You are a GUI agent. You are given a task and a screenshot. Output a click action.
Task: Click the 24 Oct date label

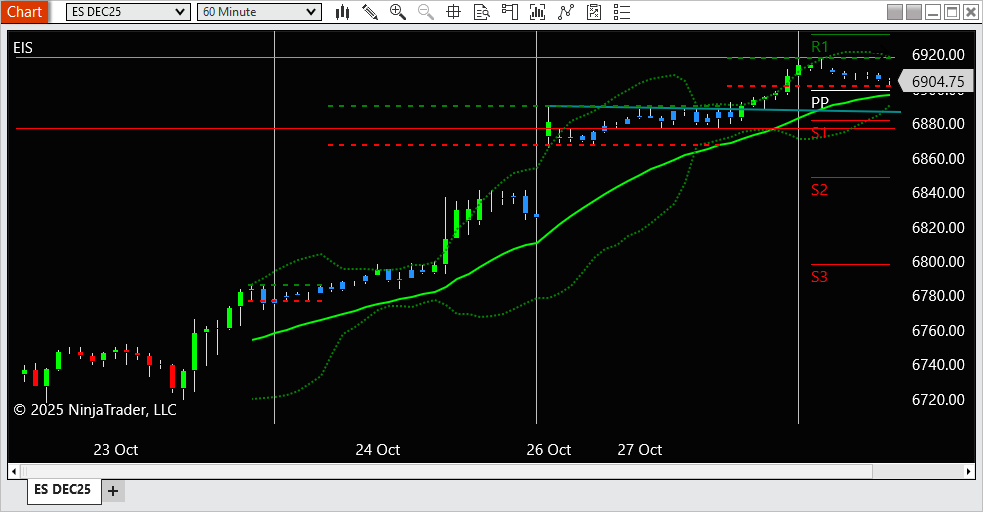377,450
